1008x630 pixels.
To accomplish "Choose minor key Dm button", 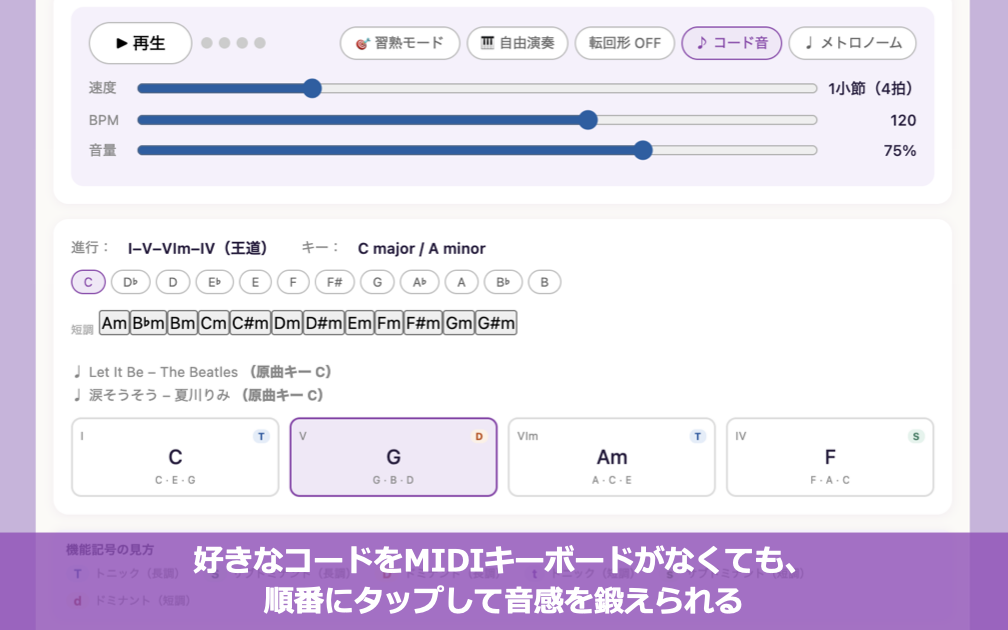I will point(287,323).
